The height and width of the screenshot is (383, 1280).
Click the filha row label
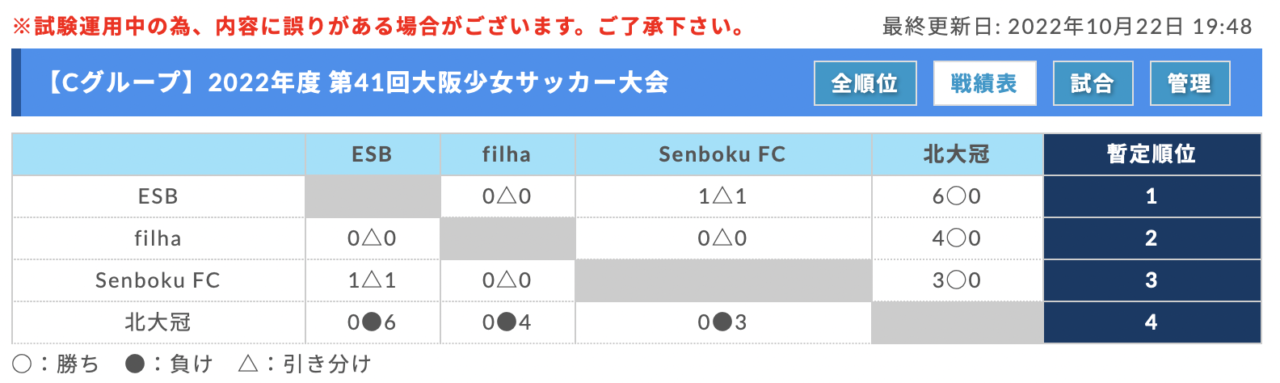coord(158,239)
